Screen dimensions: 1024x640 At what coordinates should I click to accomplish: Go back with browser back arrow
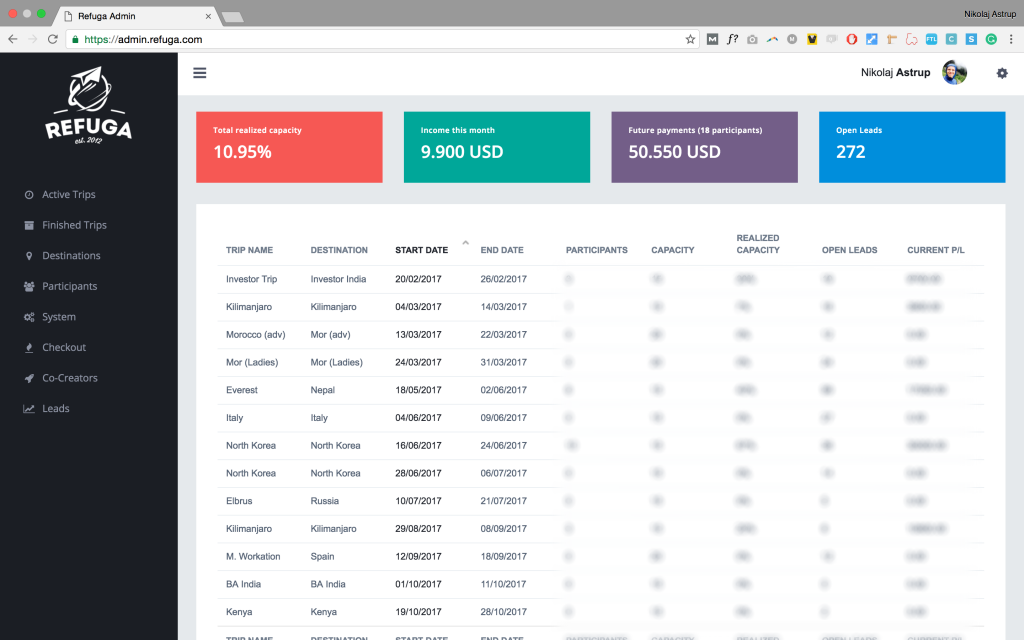12,39
